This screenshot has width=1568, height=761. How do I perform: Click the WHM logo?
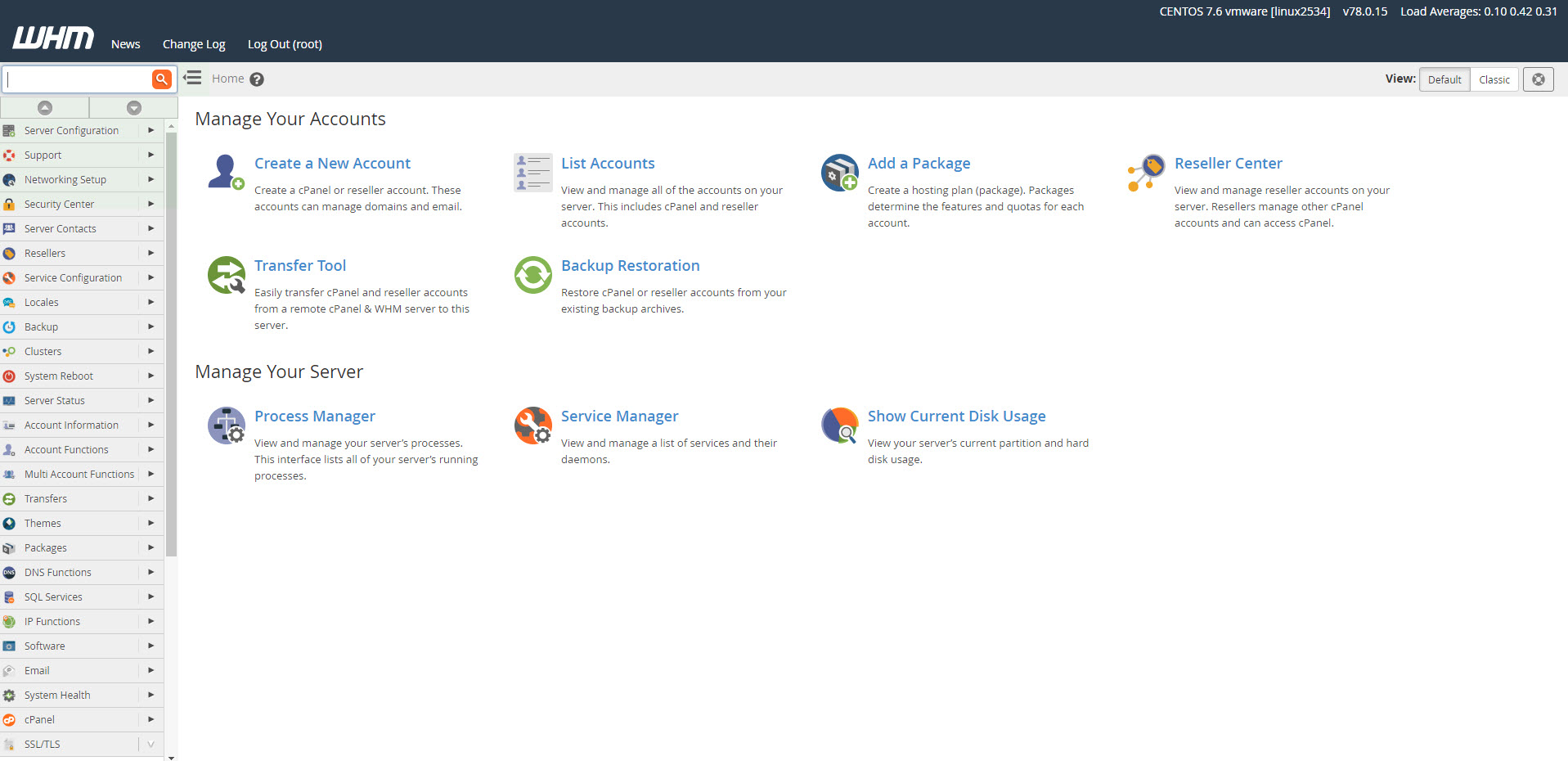[x=53, y=38]
